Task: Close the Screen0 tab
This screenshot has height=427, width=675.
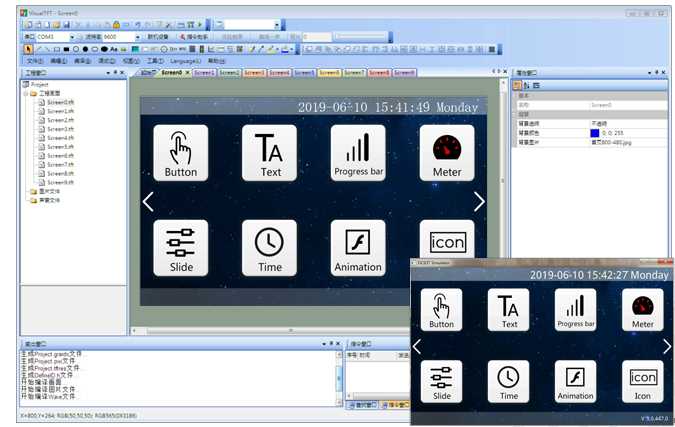Action: [x=187, y=73]
